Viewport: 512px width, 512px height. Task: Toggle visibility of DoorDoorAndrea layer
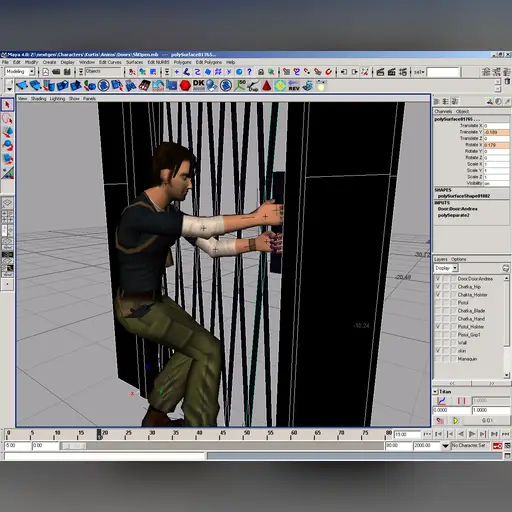click(x=438, y=279)
